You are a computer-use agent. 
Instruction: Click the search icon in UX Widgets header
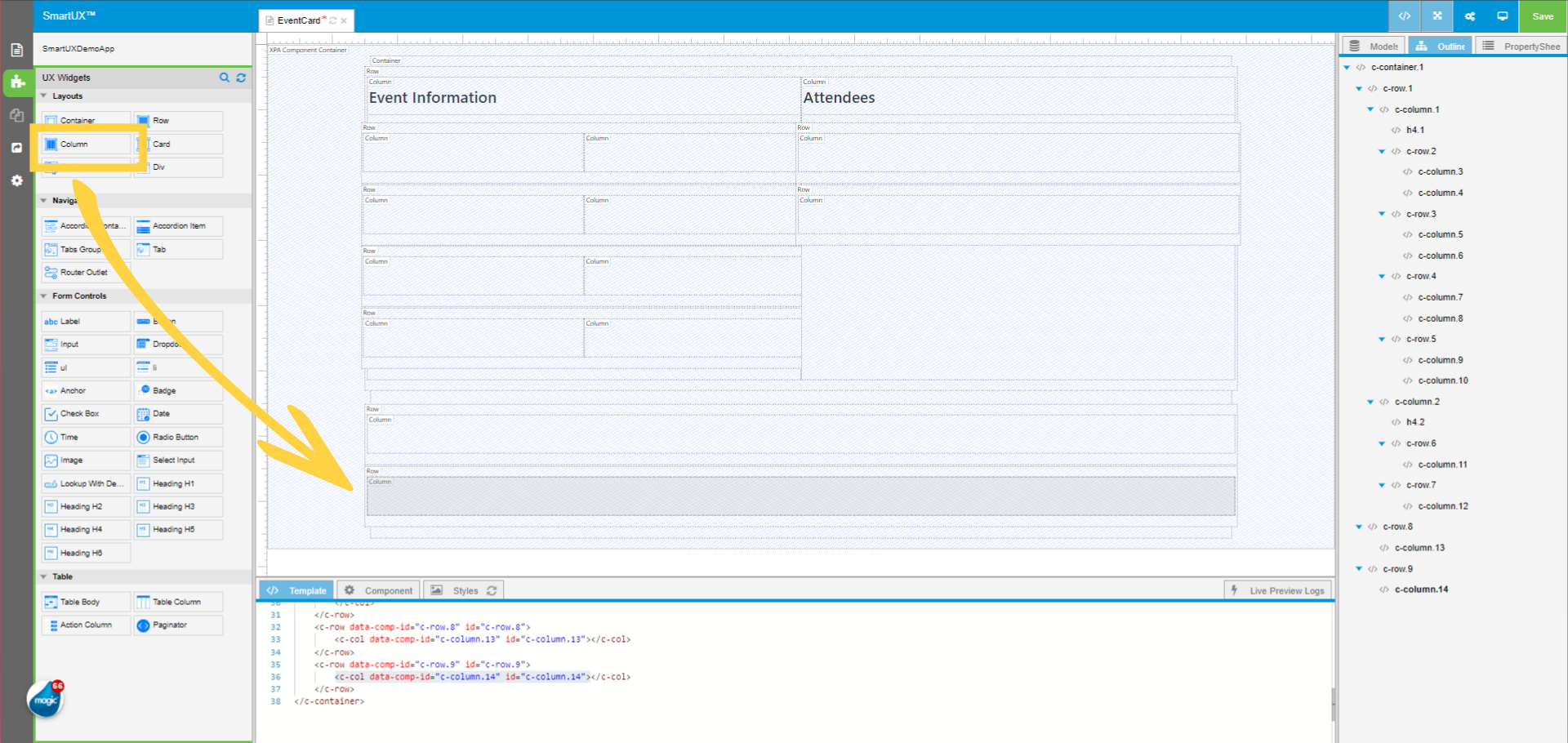coord(224,78)
